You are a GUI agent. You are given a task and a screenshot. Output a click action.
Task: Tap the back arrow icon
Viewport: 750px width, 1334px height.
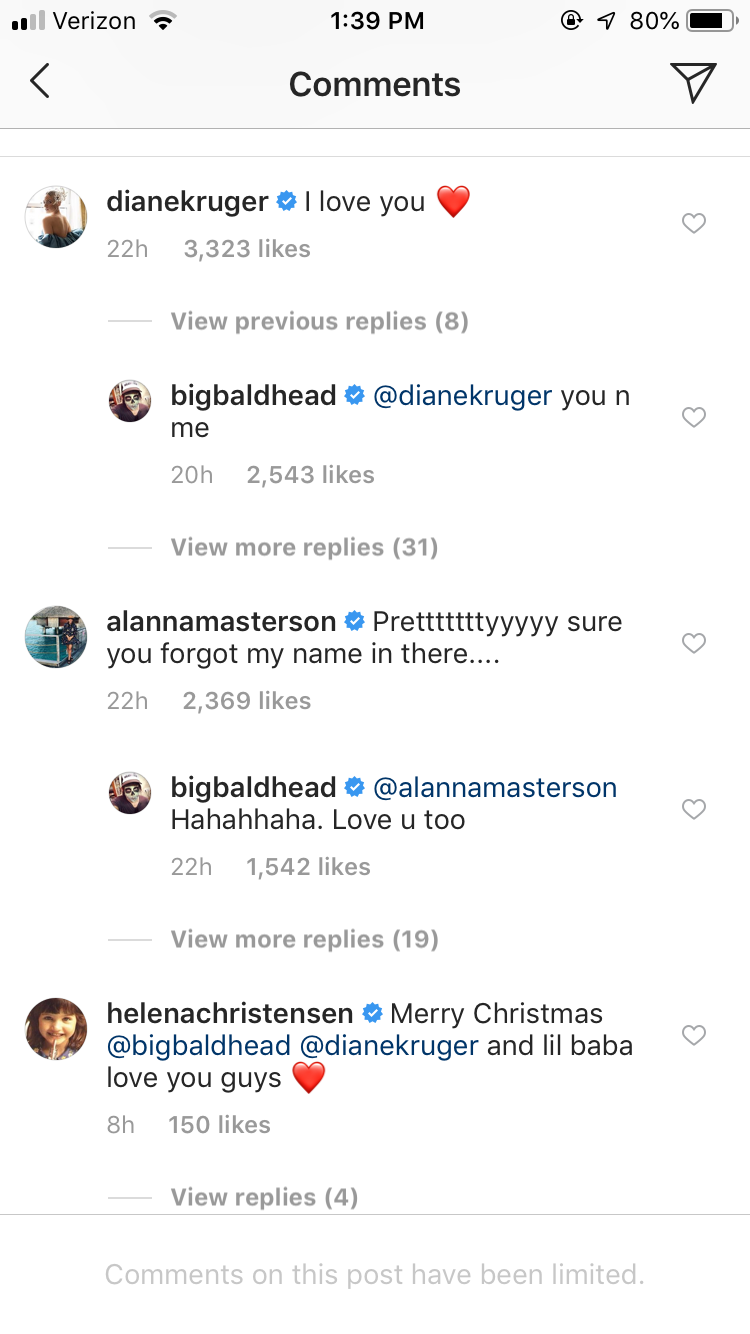click(40, 82)
